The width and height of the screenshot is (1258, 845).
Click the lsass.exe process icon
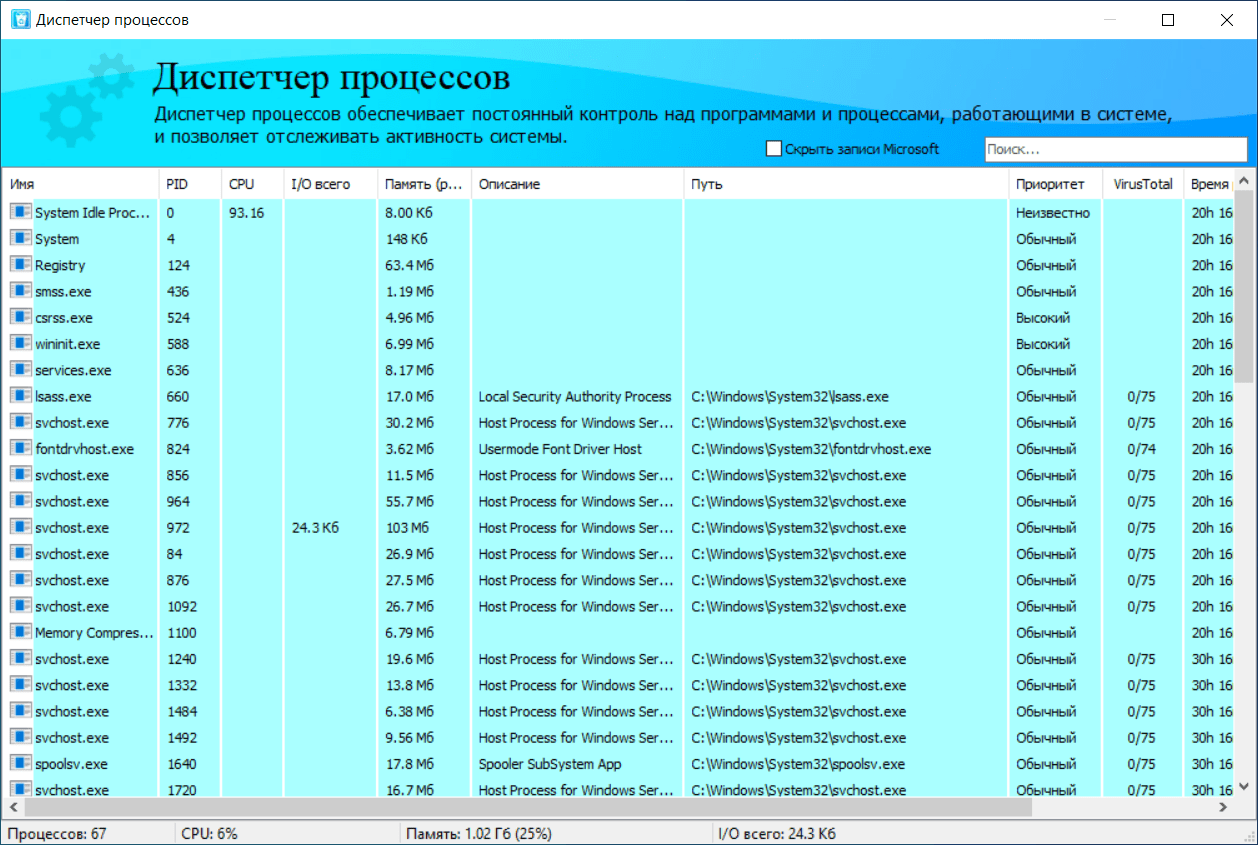pyautogui.click(x=21, y=396)
